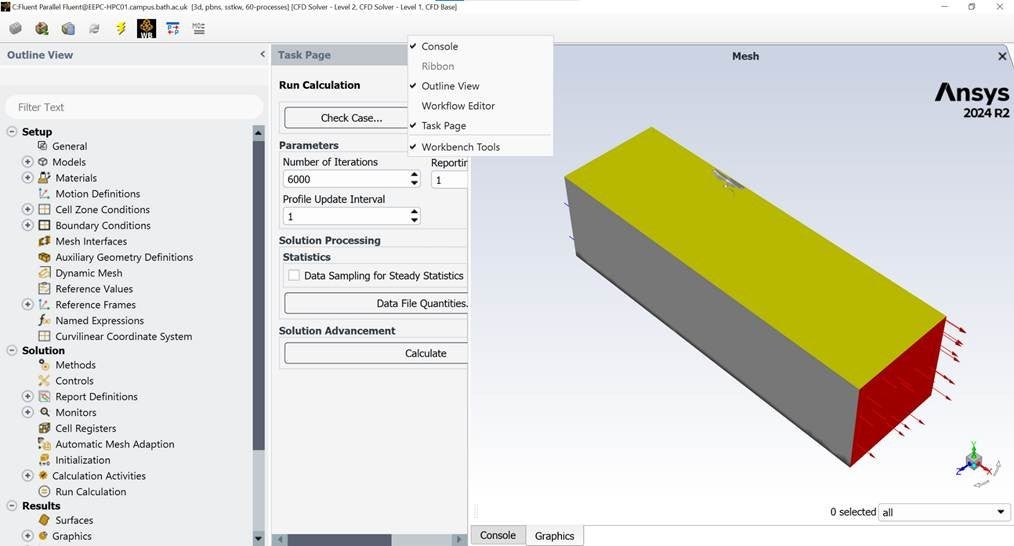Click the Check Case button
1014x546 pixels.
351,118
